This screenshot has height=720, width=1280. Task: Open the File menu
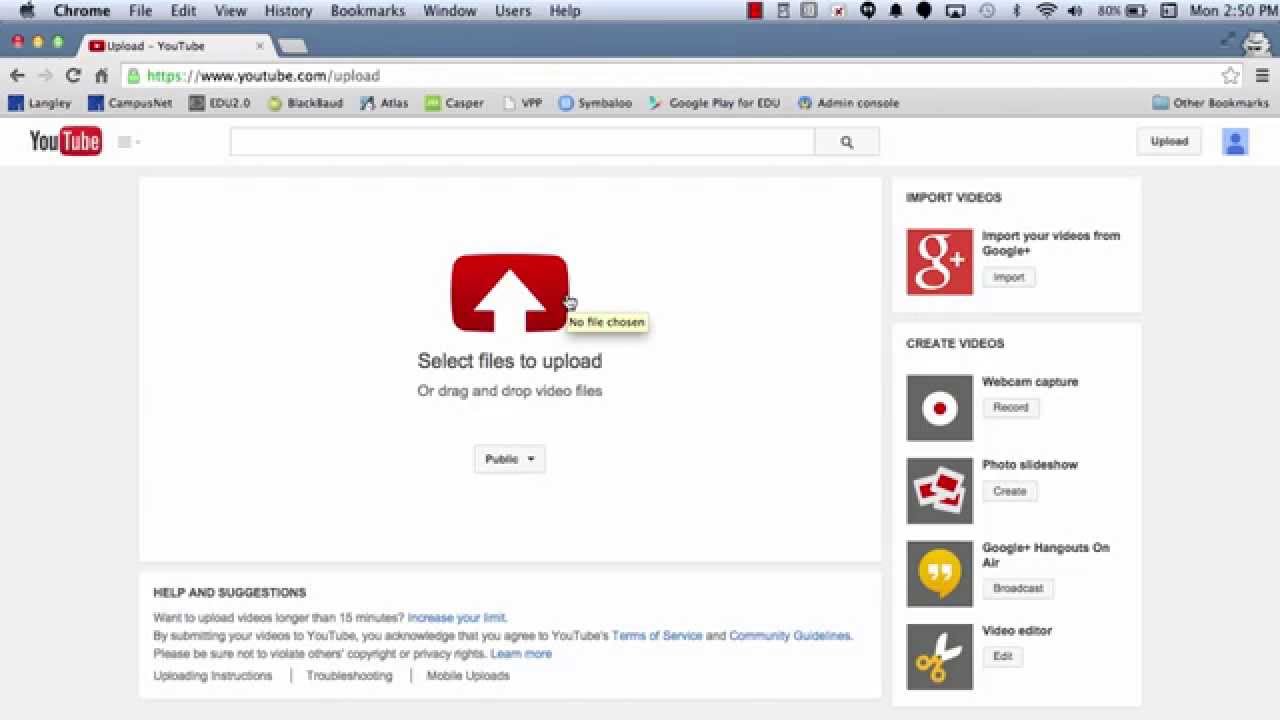[x=140, y=11]
